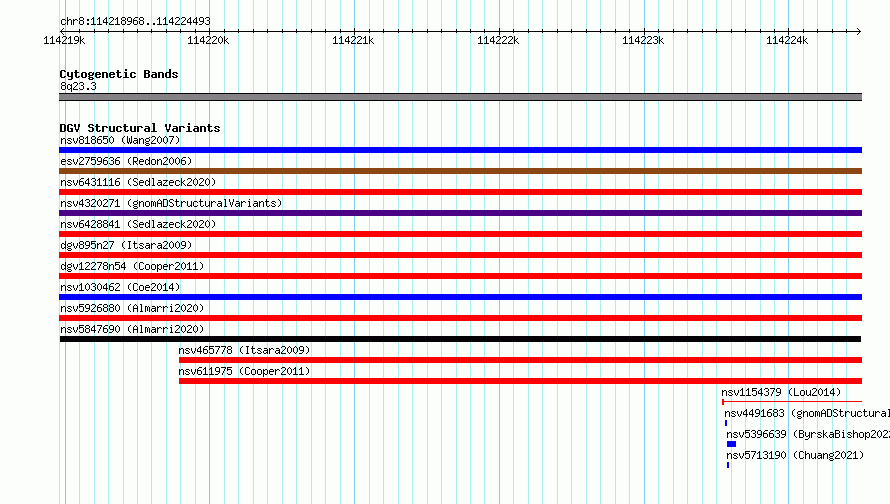Open the nsv1154379 (Lou2014) label
This screenshot has height=504, width=890.
[x=781, y=392]
